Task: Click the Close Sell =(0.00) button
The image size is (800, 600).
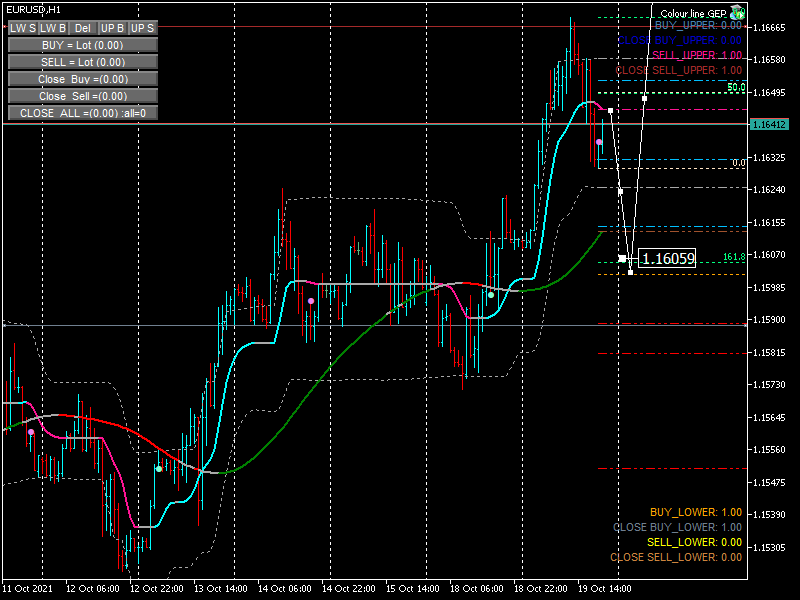Action: click(83, 96)
